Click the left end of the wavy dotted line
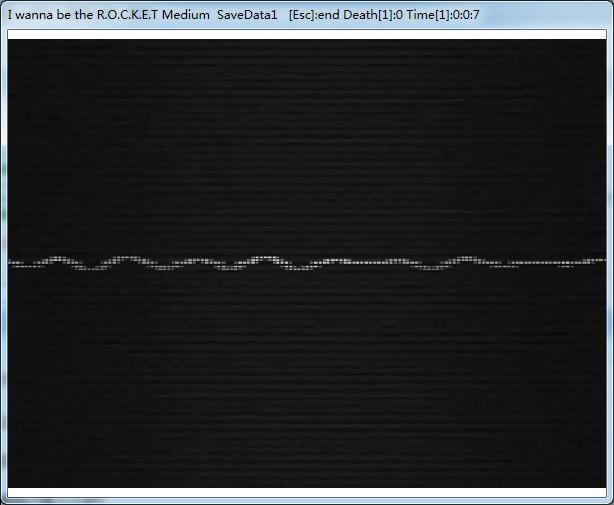This screenshot has height=505, width=614. [12, 264]
